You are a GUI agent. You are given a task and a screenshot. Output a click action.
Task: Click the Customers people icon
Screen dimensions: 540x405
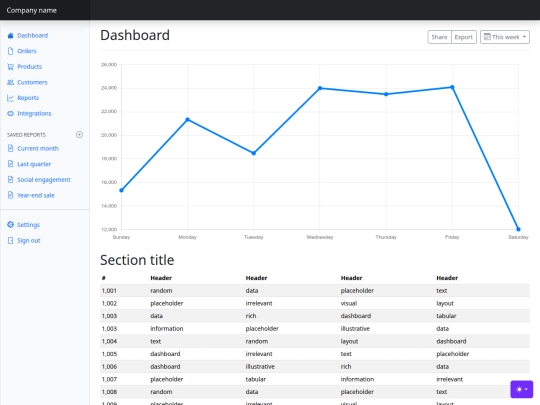10,82
